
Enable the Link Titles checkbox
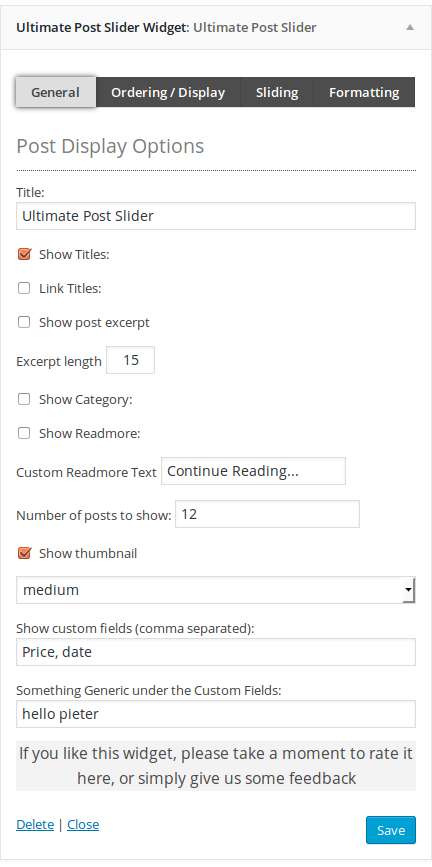(24, 288)
